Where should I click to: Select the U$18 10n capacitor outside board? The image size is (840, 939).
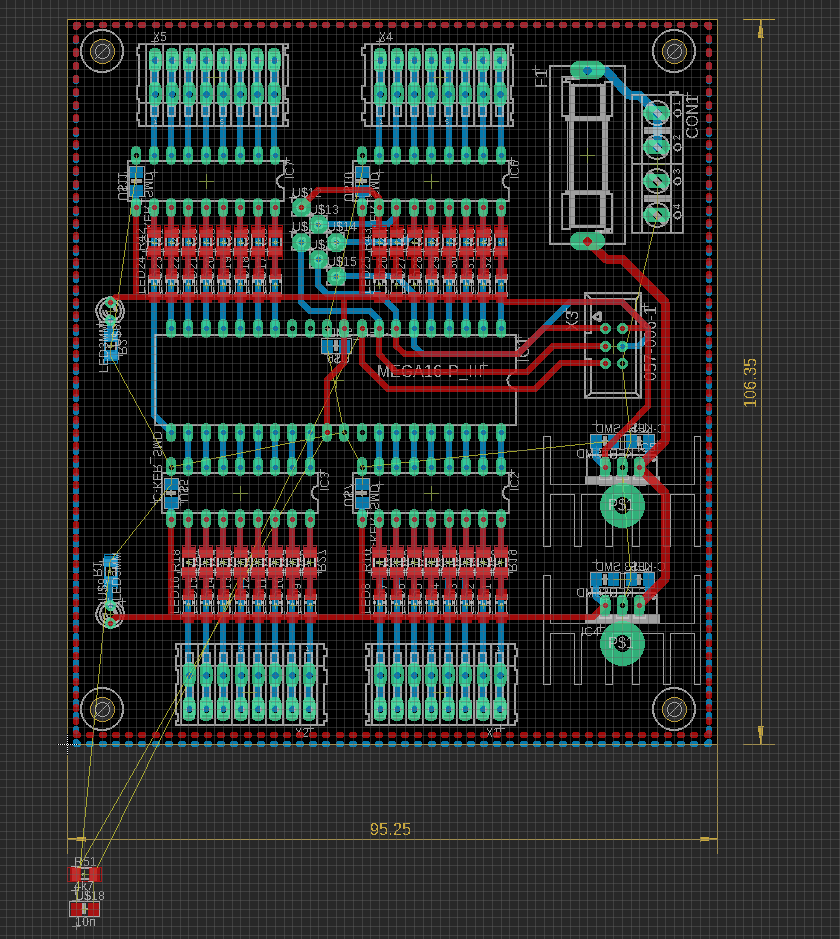[x=86, y=908]
